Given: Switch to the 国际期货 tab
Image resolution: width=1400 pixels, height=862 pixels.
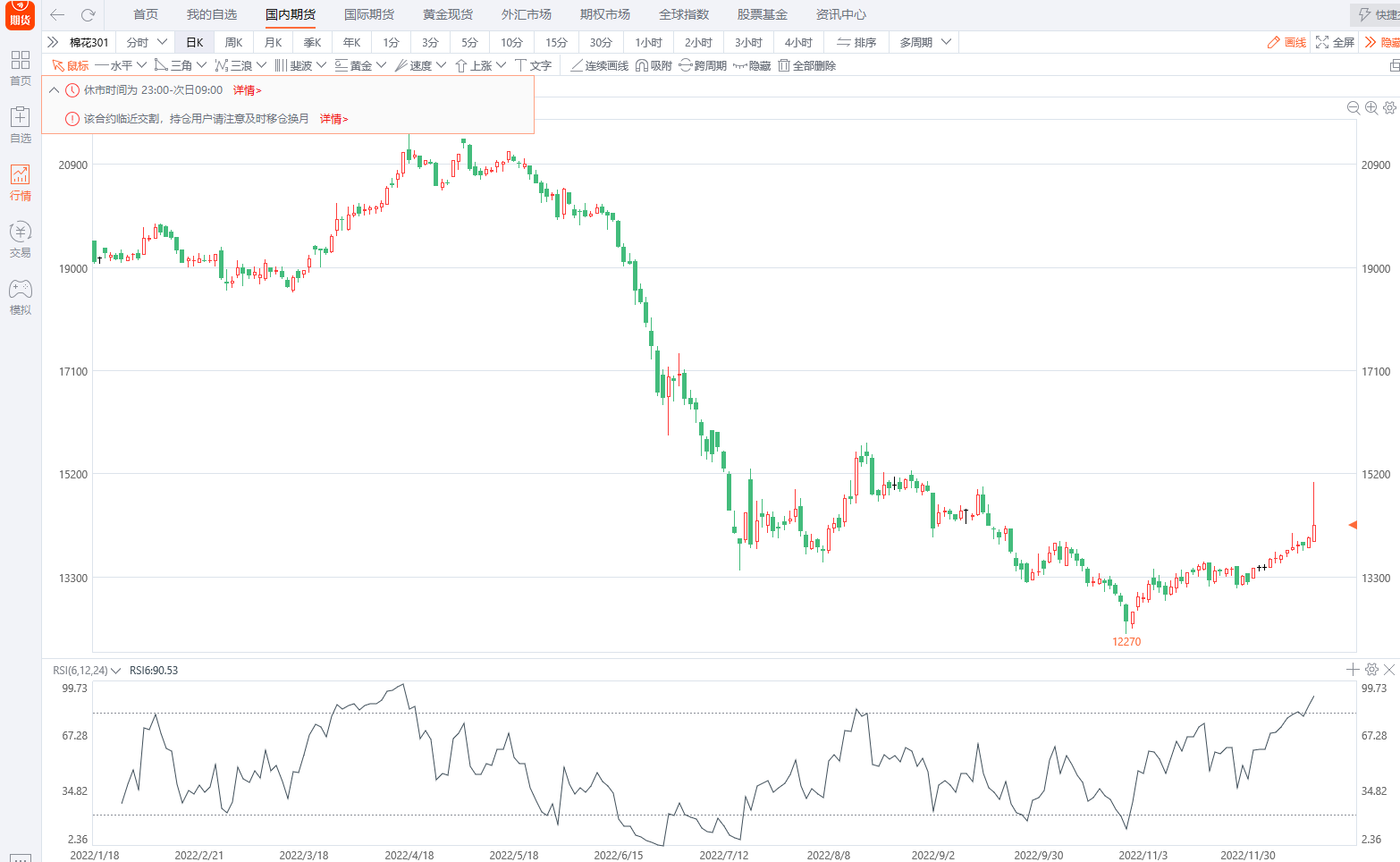Looking at the screenshot, I should (x=368, y=14).
